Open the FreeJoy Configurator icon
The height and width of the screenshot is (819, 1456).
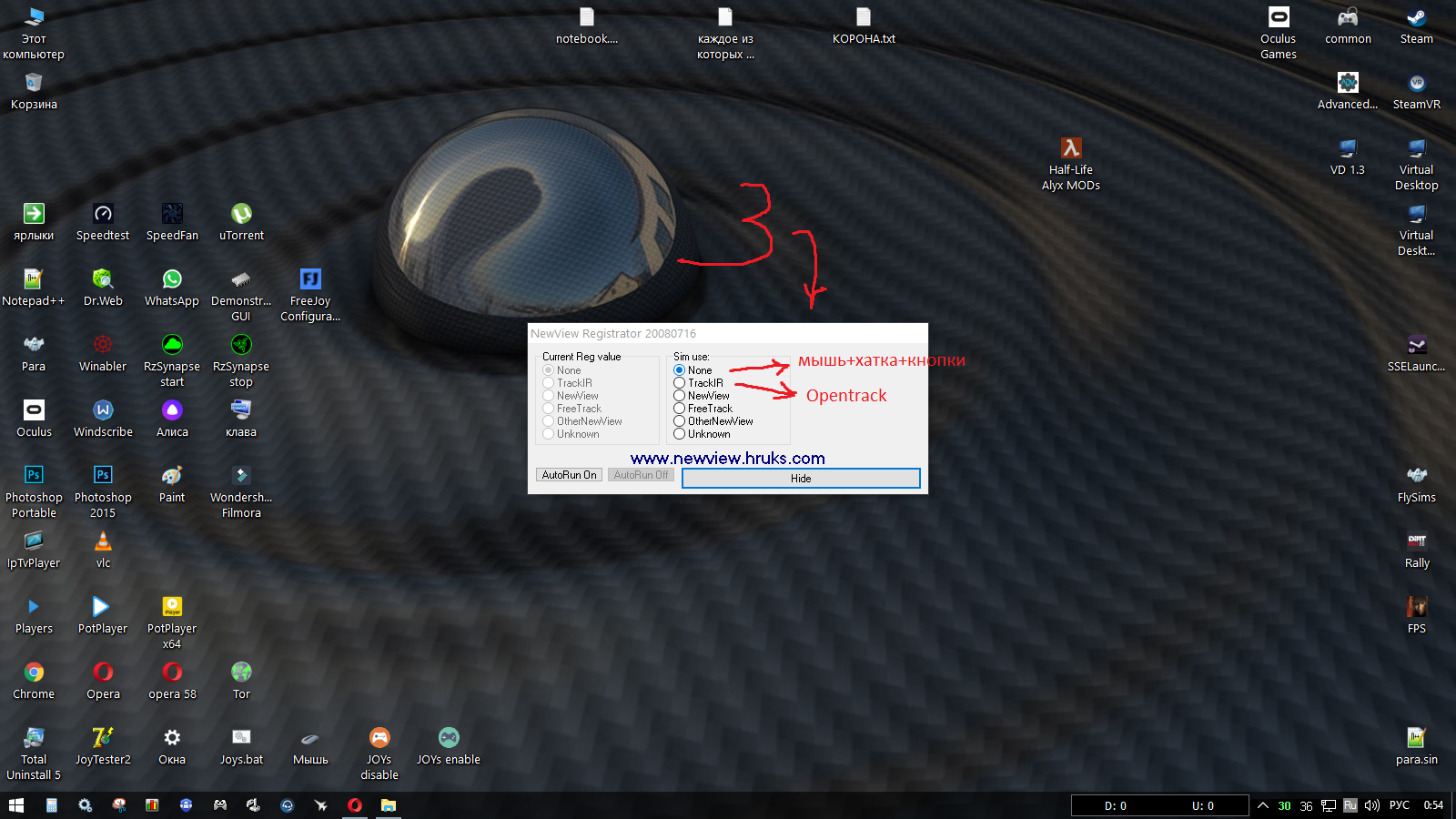pos(310,296)
